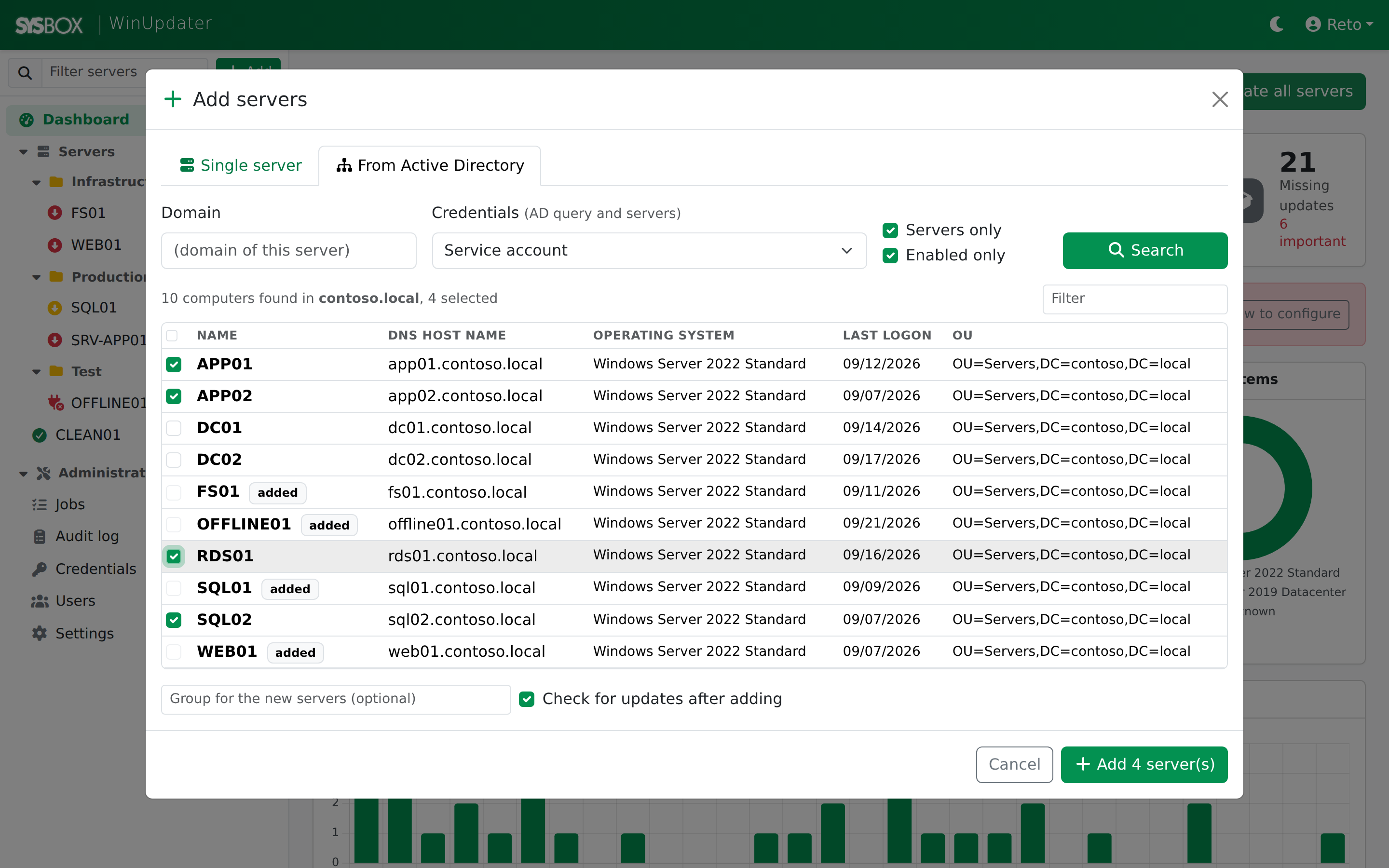Open the Reto user account menu
The image size is (1389, 868).
pyautogui.click(x=1338, y=24)
